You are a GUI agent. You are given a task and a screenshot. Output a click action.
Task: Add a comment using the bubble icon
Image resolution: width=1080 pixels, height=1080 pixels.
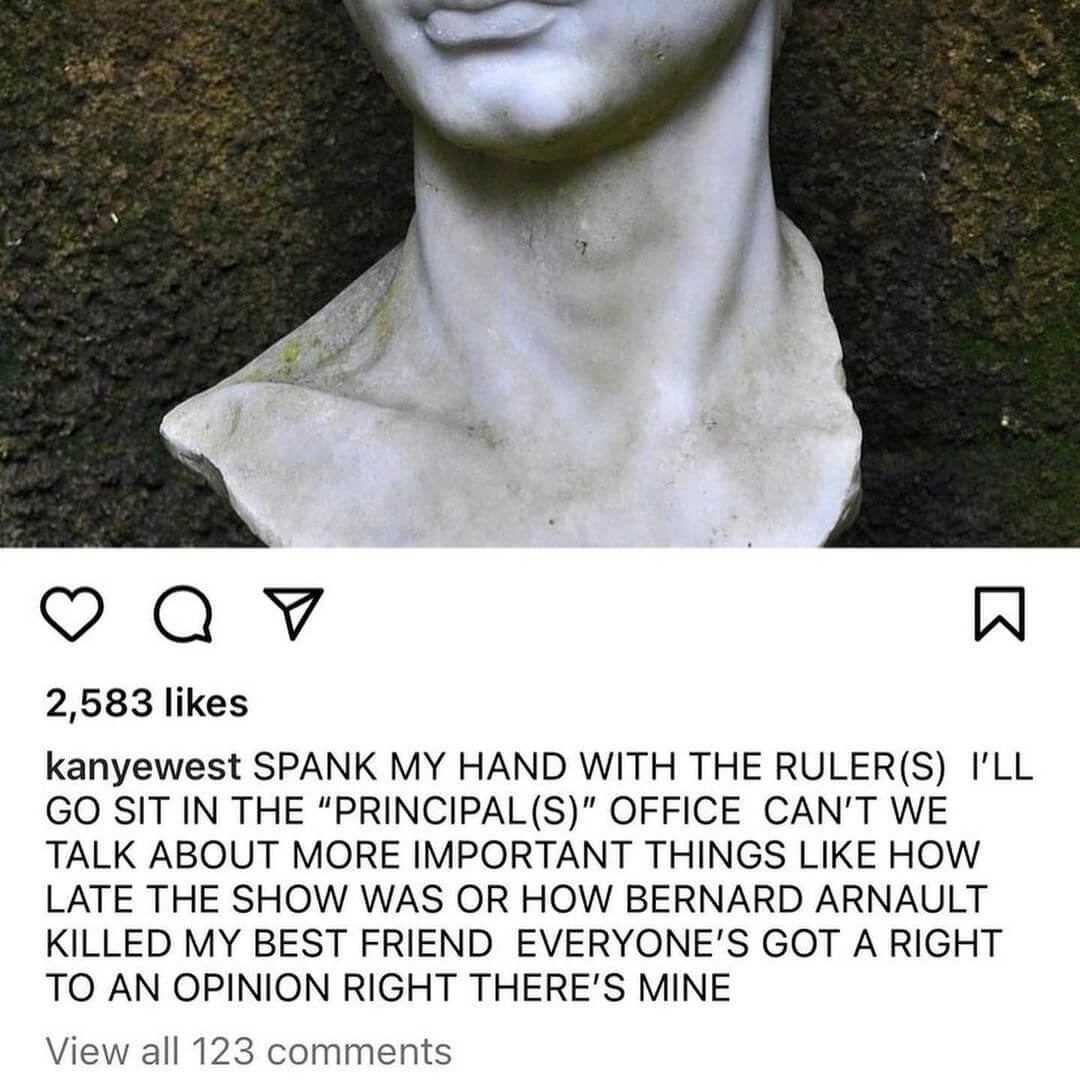click(183, 614)
